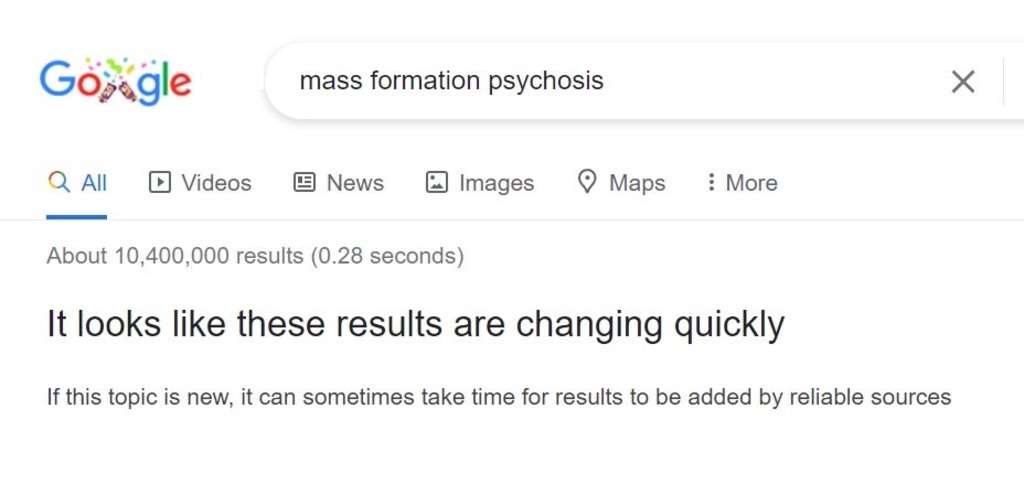The image size is (1024, 484).
Task: Click the Images picture icon
Action: 436,183
